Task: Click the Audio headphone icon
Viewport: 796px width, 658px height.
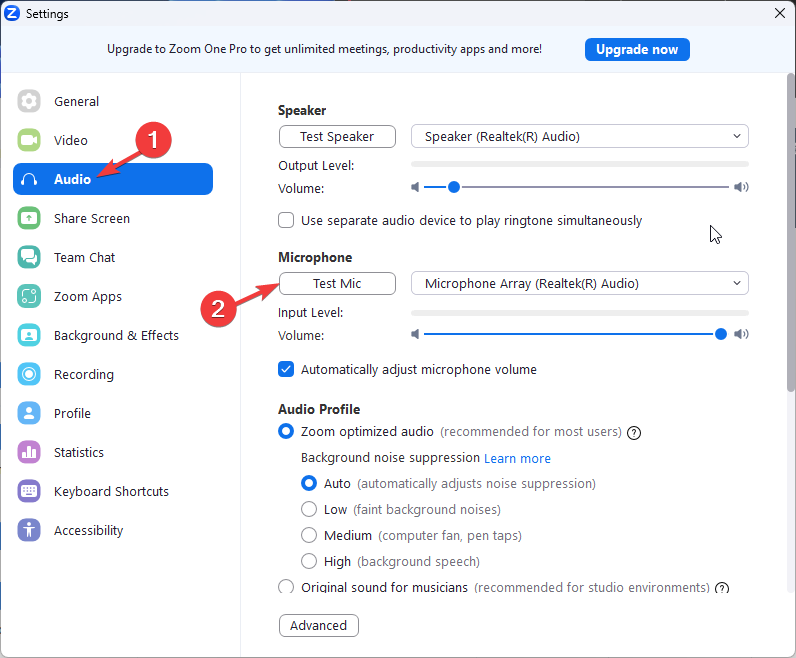Action: tap(29, 179)
